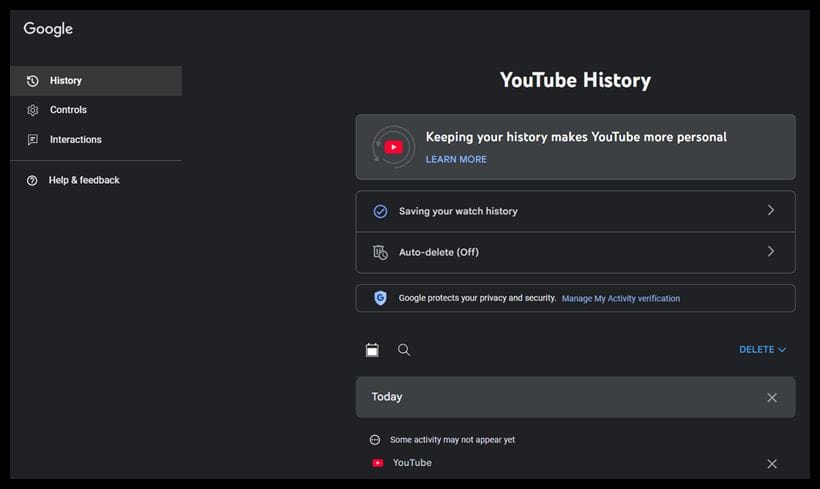Click the YouTube history logo in banner
The image size is (820, 489).
pyautogui.click(x=393, y=147)
